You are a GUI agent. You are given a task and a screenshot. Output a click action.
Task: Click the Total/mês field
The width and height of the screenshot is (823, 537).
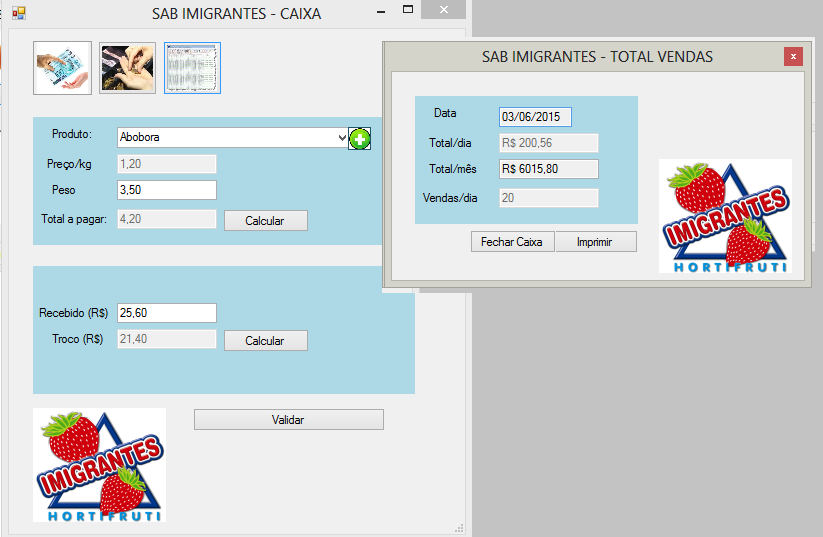click(548, 169)
